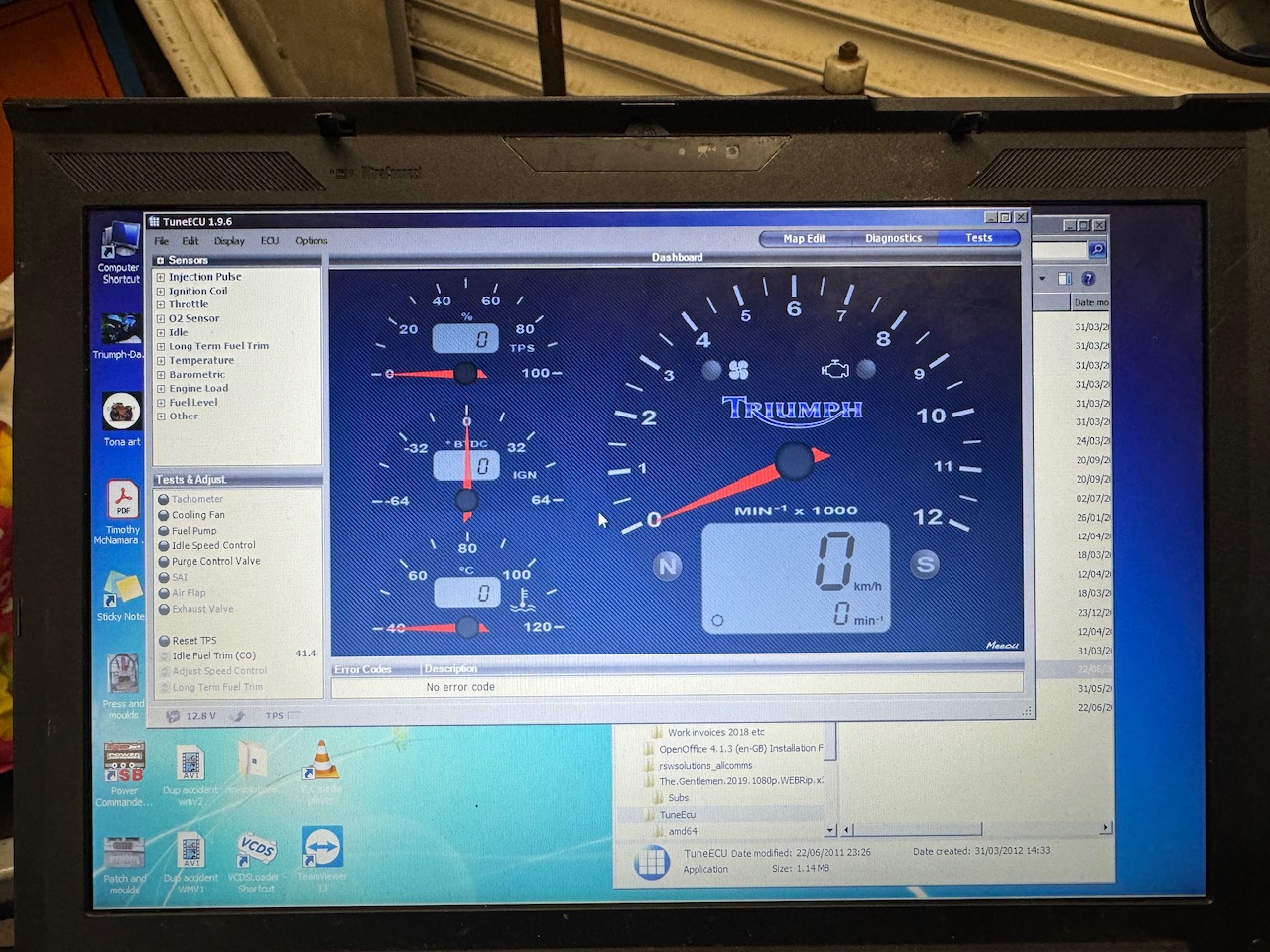Image resolution: width=1270 pixels, height=952 pixels.
Task: Open the Patch and moulds desktop icon
Action: click(124, 864)
